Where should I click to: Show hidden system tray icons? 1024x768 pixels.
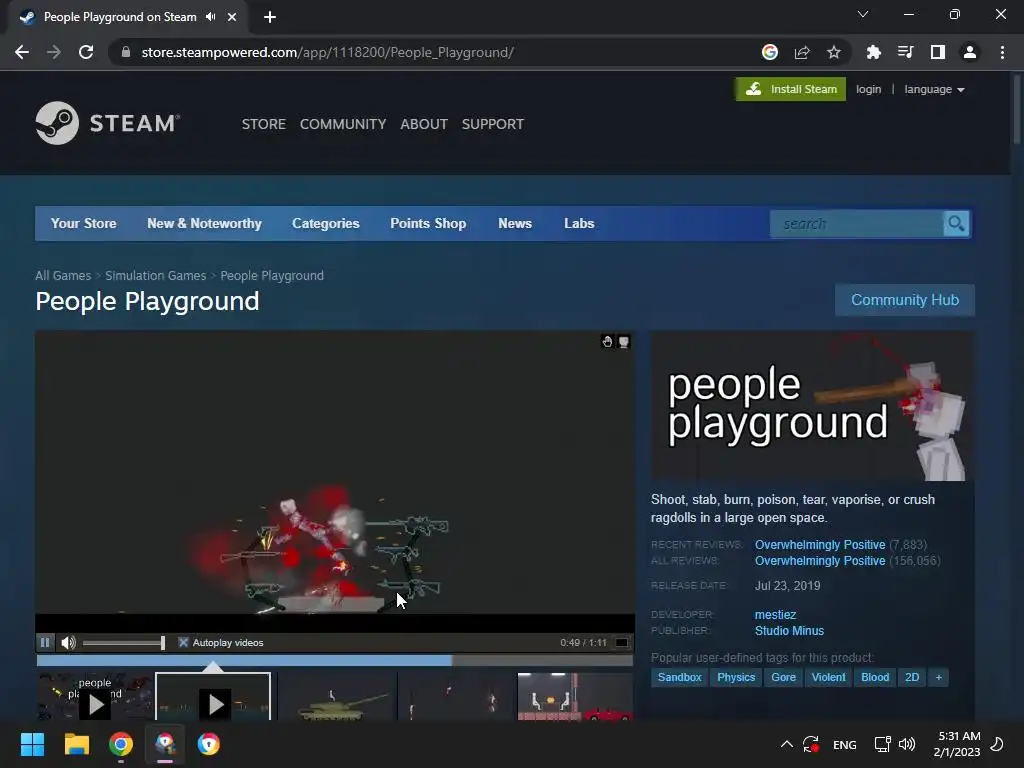[x=787, y=744]
